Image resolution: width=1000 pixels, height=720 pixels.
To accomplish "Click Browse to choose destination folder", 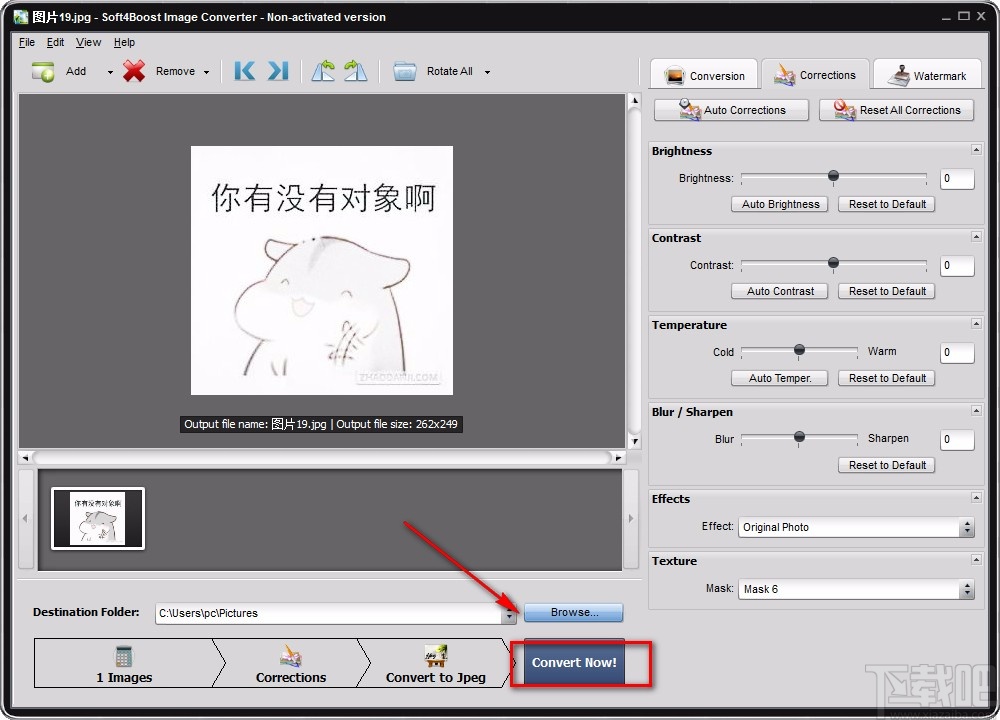I will click(573, 612).
